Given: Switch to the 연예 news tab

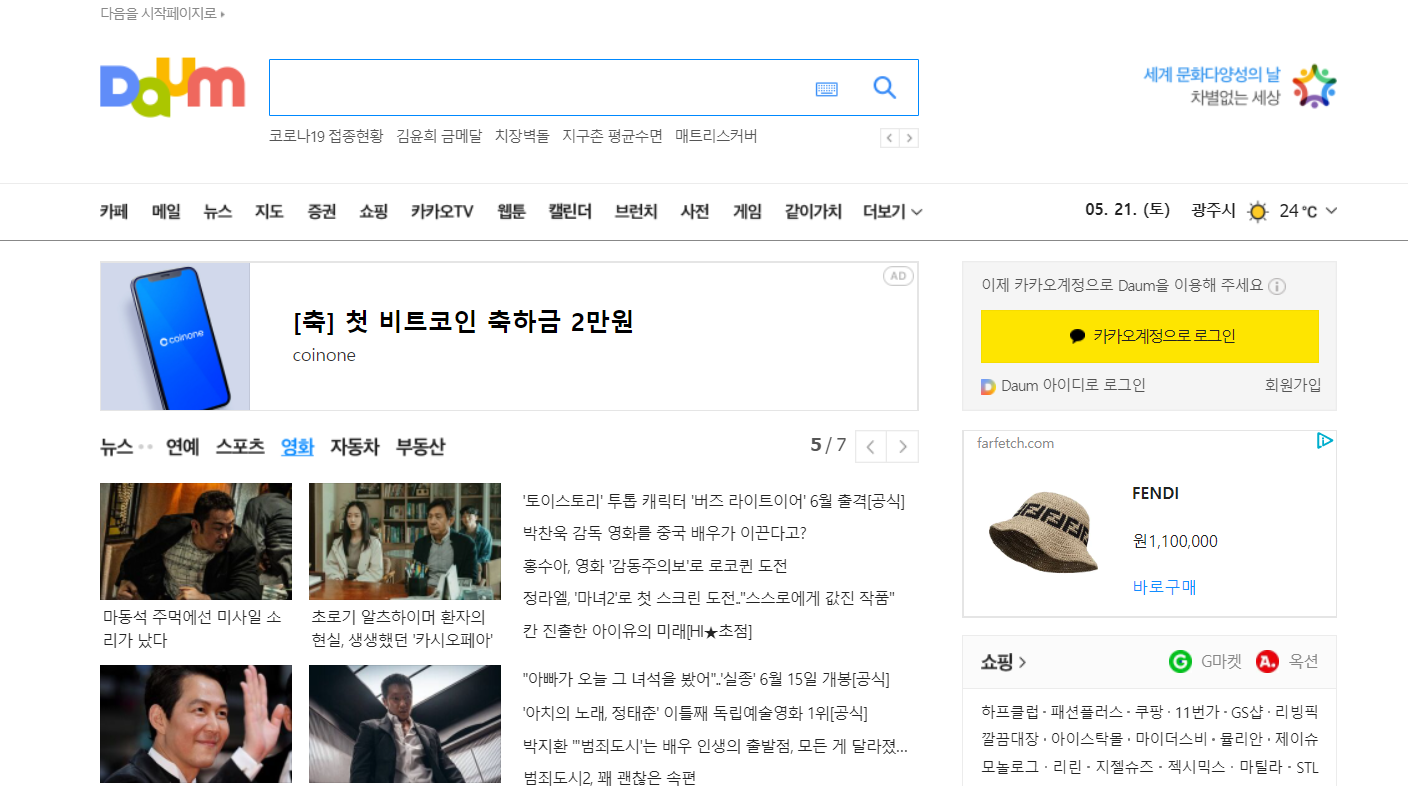Looking at the screenshot, I should (182, 446).
